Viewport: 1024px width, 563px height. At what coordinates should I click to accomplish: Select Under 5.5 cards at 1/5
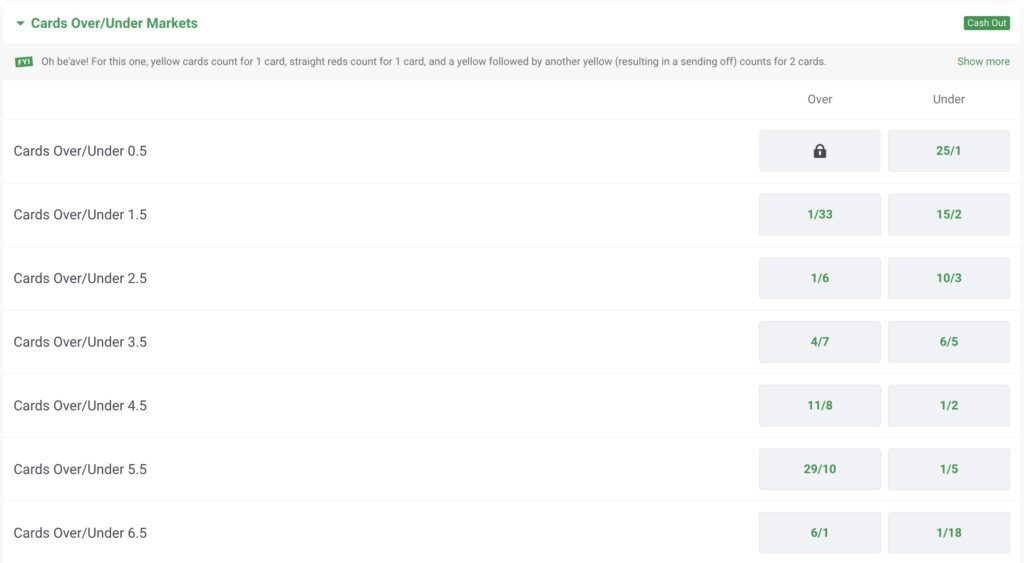[948, 469]
